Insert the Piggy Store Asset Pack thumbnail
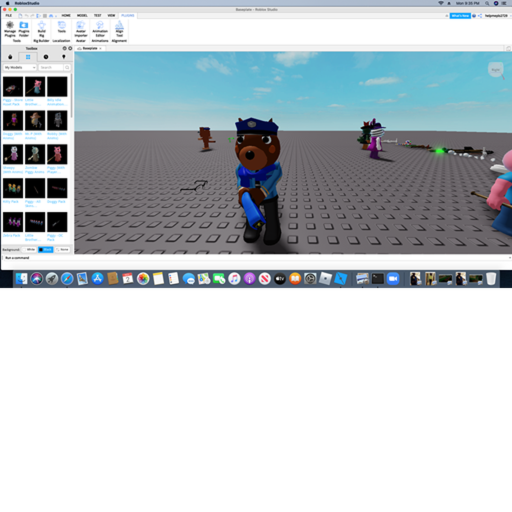 click(13, 87)
